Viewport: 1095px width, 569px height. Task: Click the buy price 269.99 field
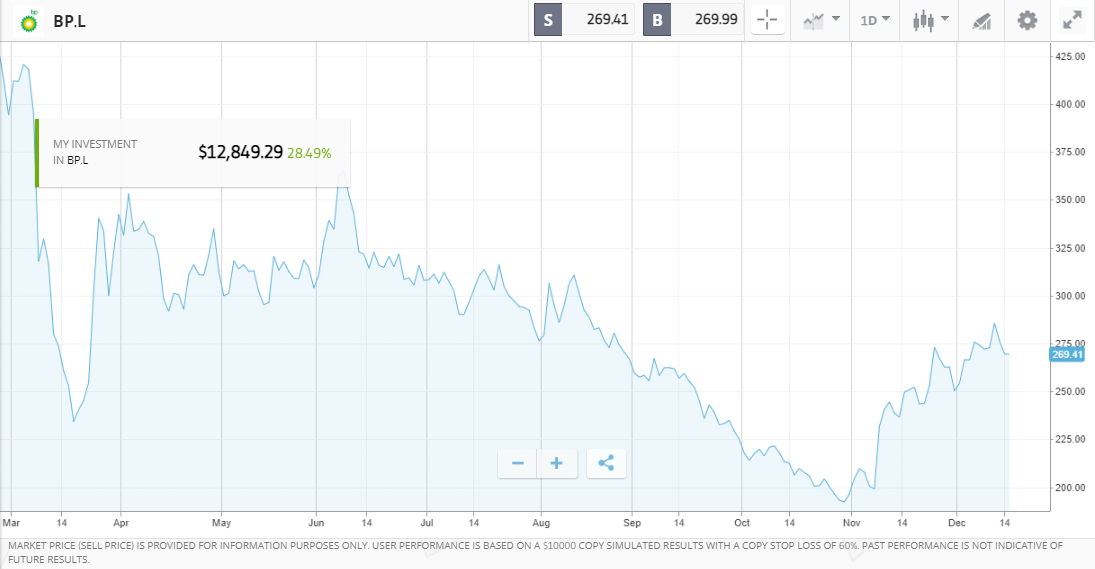point(708,20)
